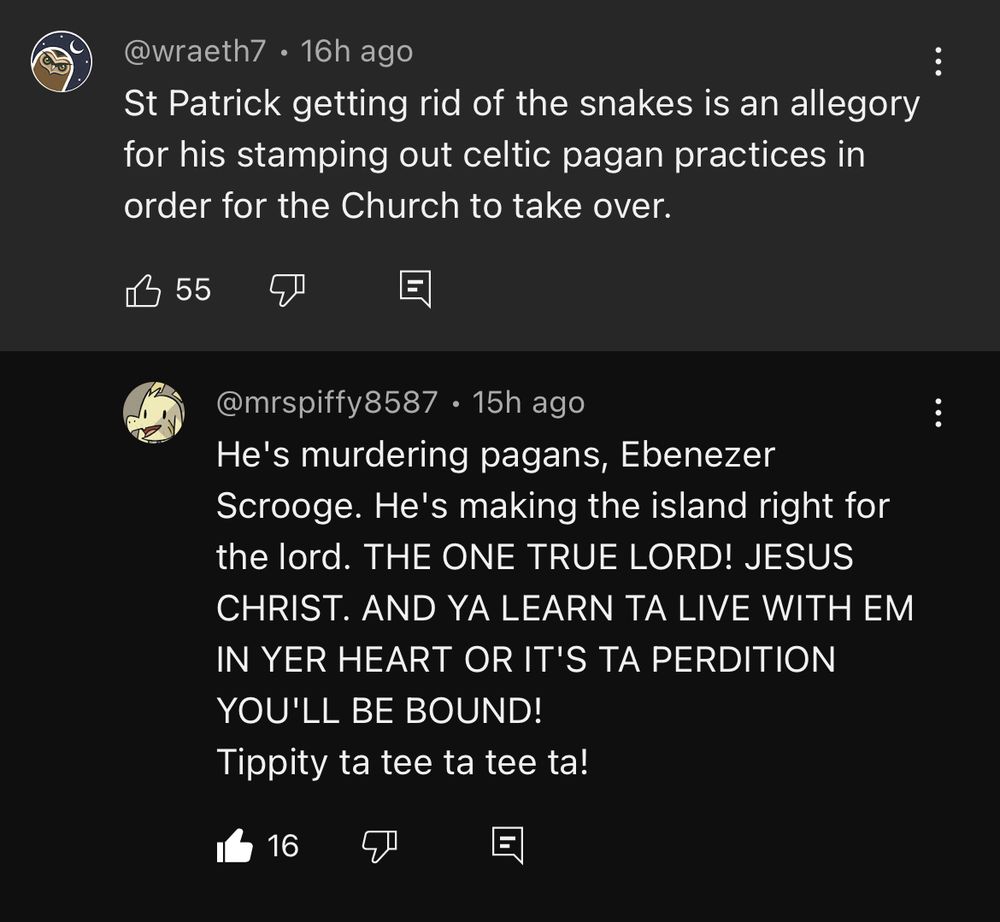This screenshot has width=1000, height=922.
Task: Click the 15h ago timestamp
Action: (x=528, y=402)
